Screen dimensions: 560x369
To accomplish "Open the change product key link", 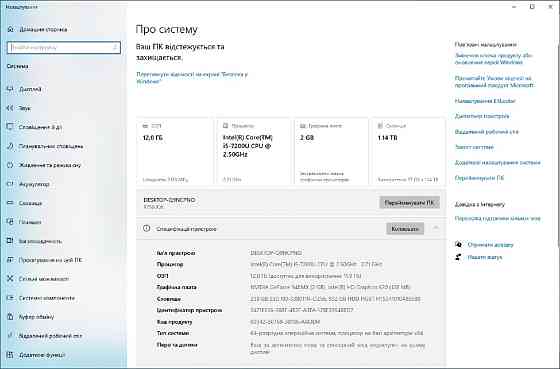I will pos(494,59).
